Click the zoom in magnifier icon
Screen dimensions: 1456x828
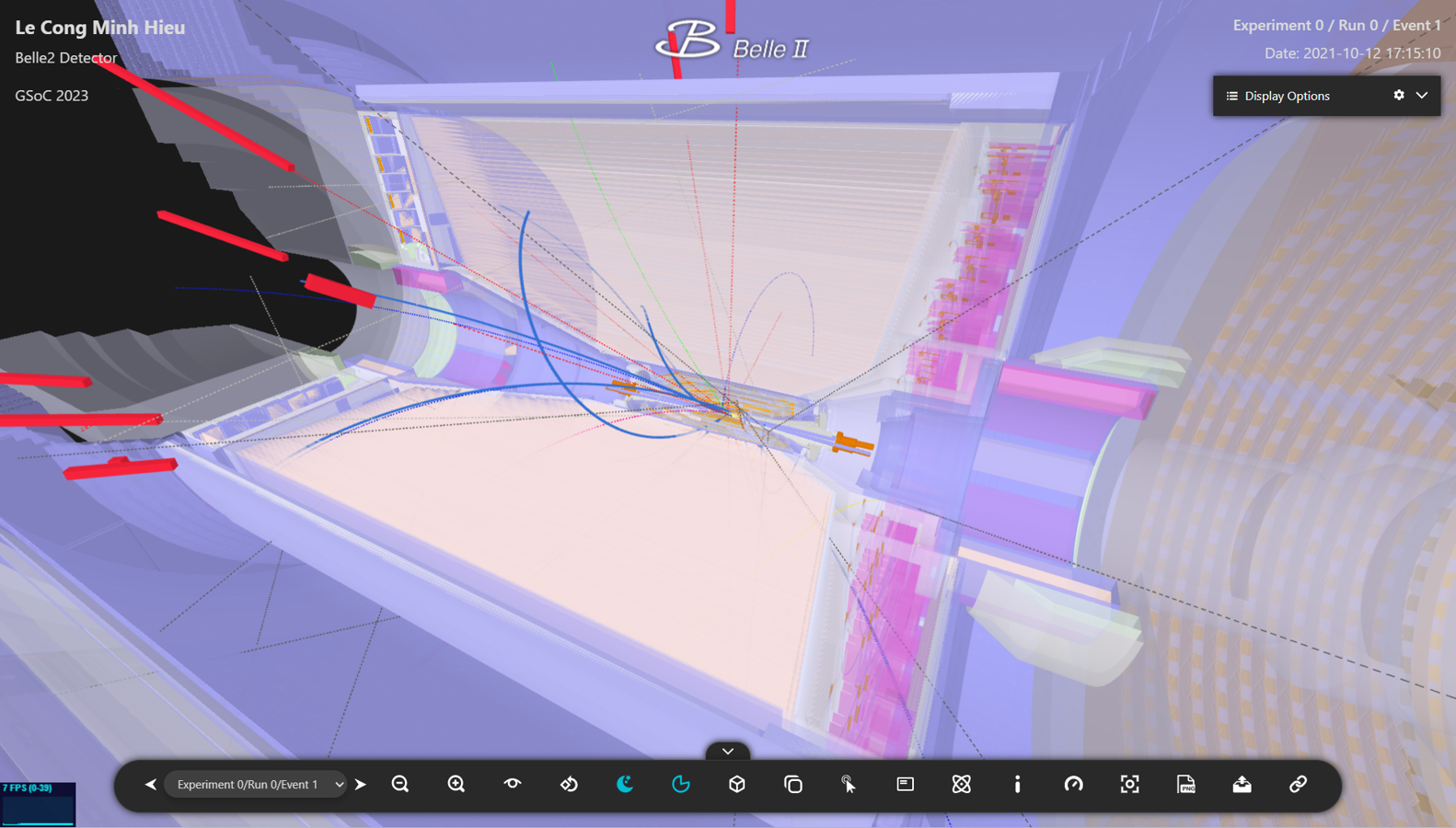click(x=456, y=784)
